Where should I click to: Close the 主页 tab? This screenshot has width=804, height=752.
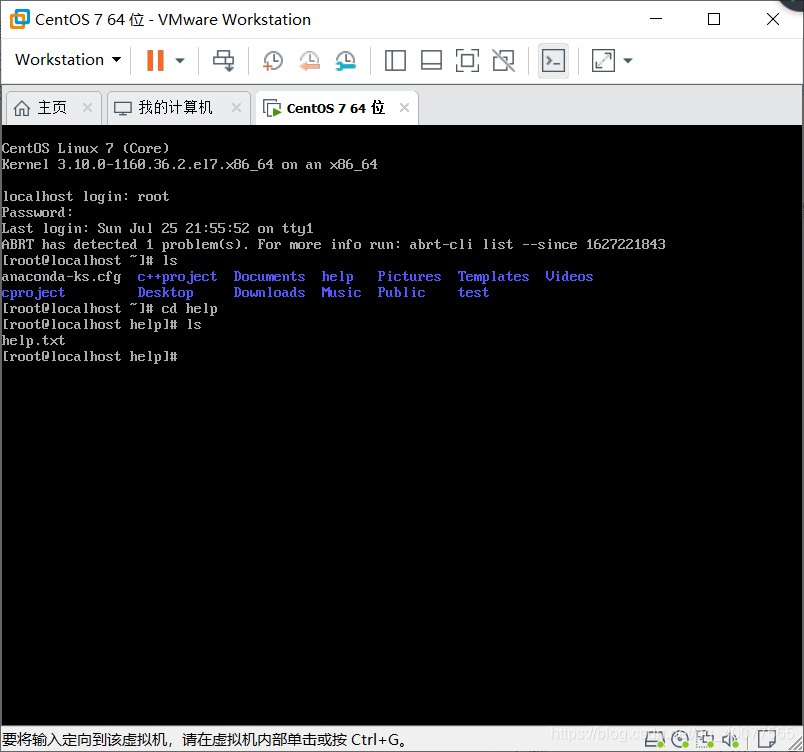click(87, 108)
